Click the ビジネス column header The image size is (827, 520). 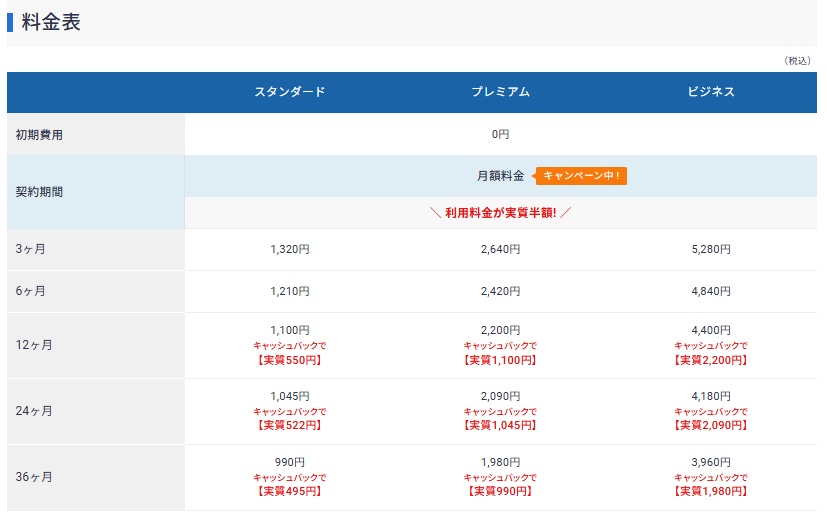[711, 92]
